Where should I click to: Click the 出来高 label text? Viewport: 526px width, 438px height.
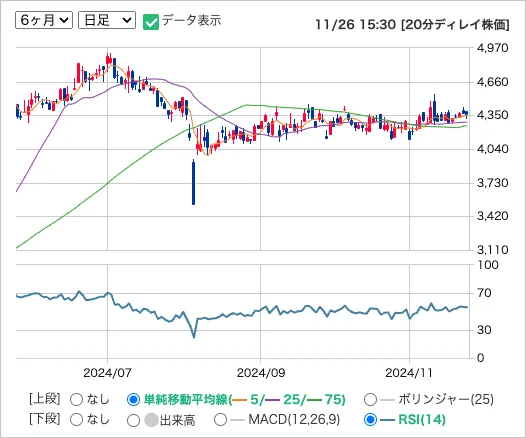(177, 420)
